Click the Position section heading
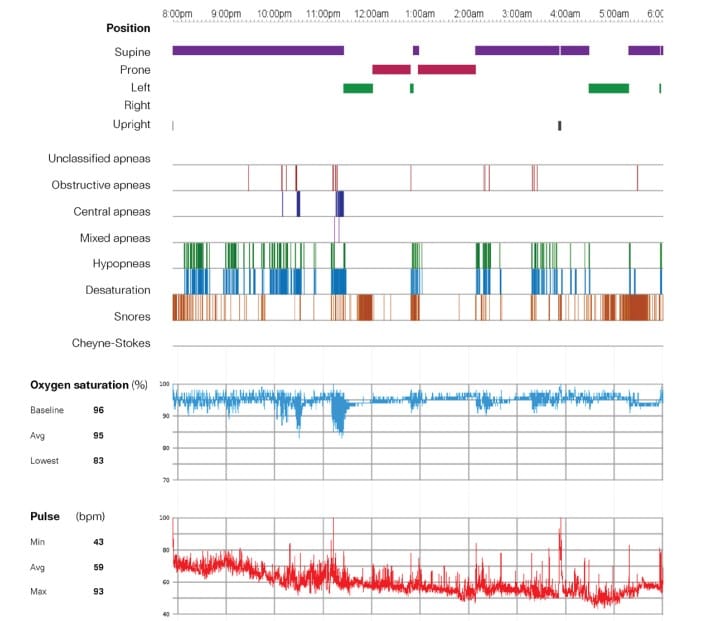Screen dimensions: 704x621 pos(128,28)
